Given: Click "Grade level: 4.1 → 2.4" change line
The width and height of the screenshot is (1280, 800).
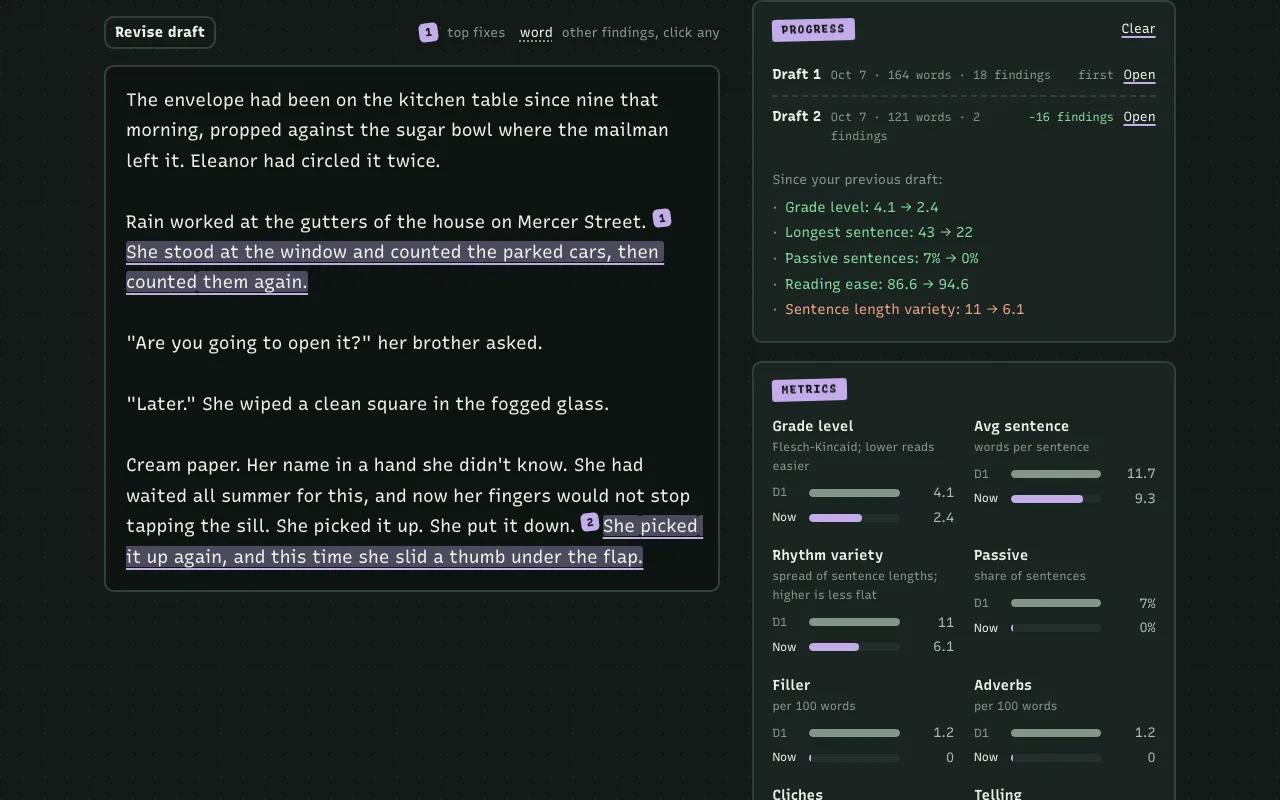Looking at the screenshot, I should pyautogui.click(x=862, y=207).
